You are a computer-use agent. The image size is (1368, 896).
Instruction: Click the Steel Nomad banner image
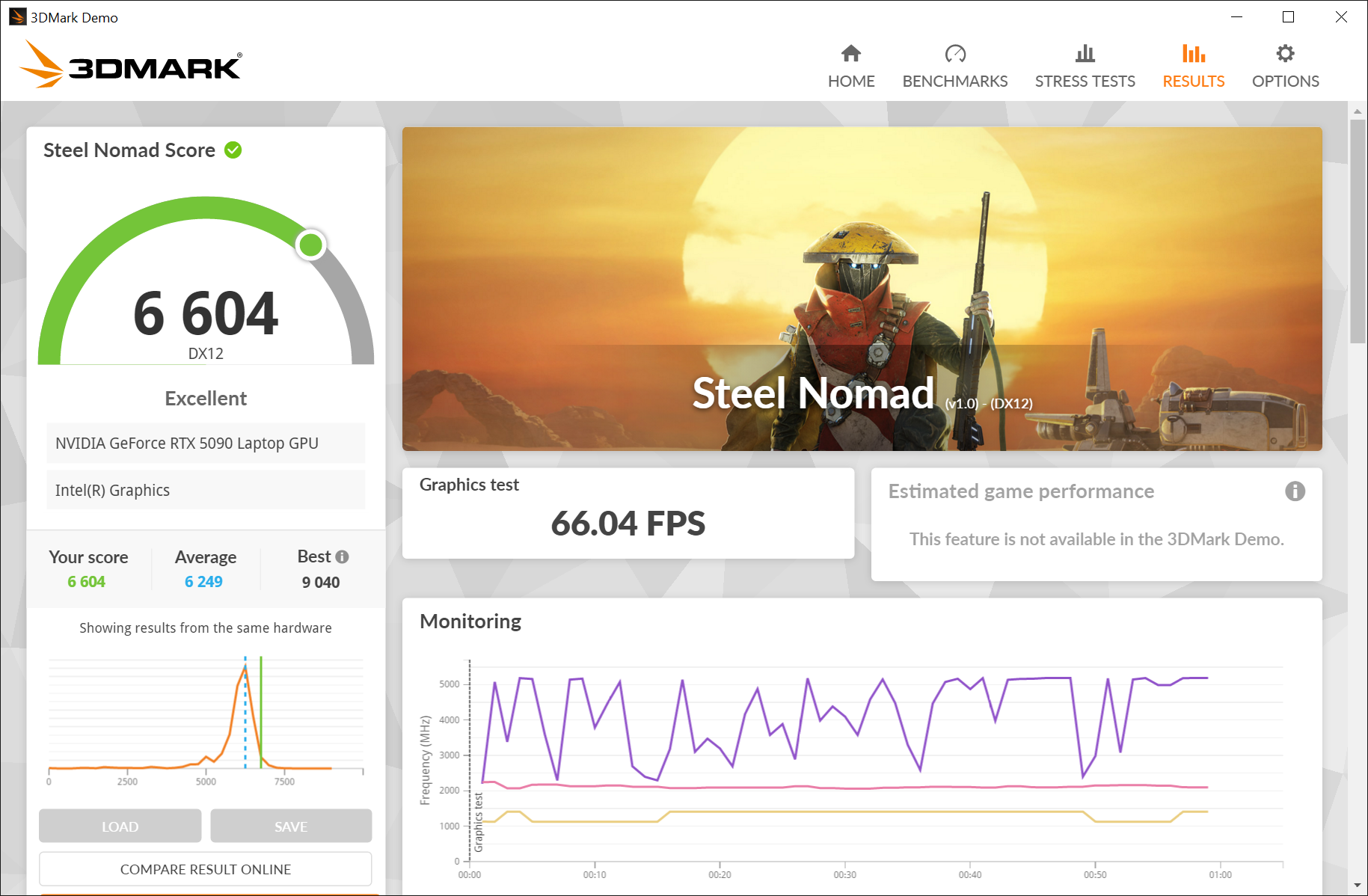862,289
